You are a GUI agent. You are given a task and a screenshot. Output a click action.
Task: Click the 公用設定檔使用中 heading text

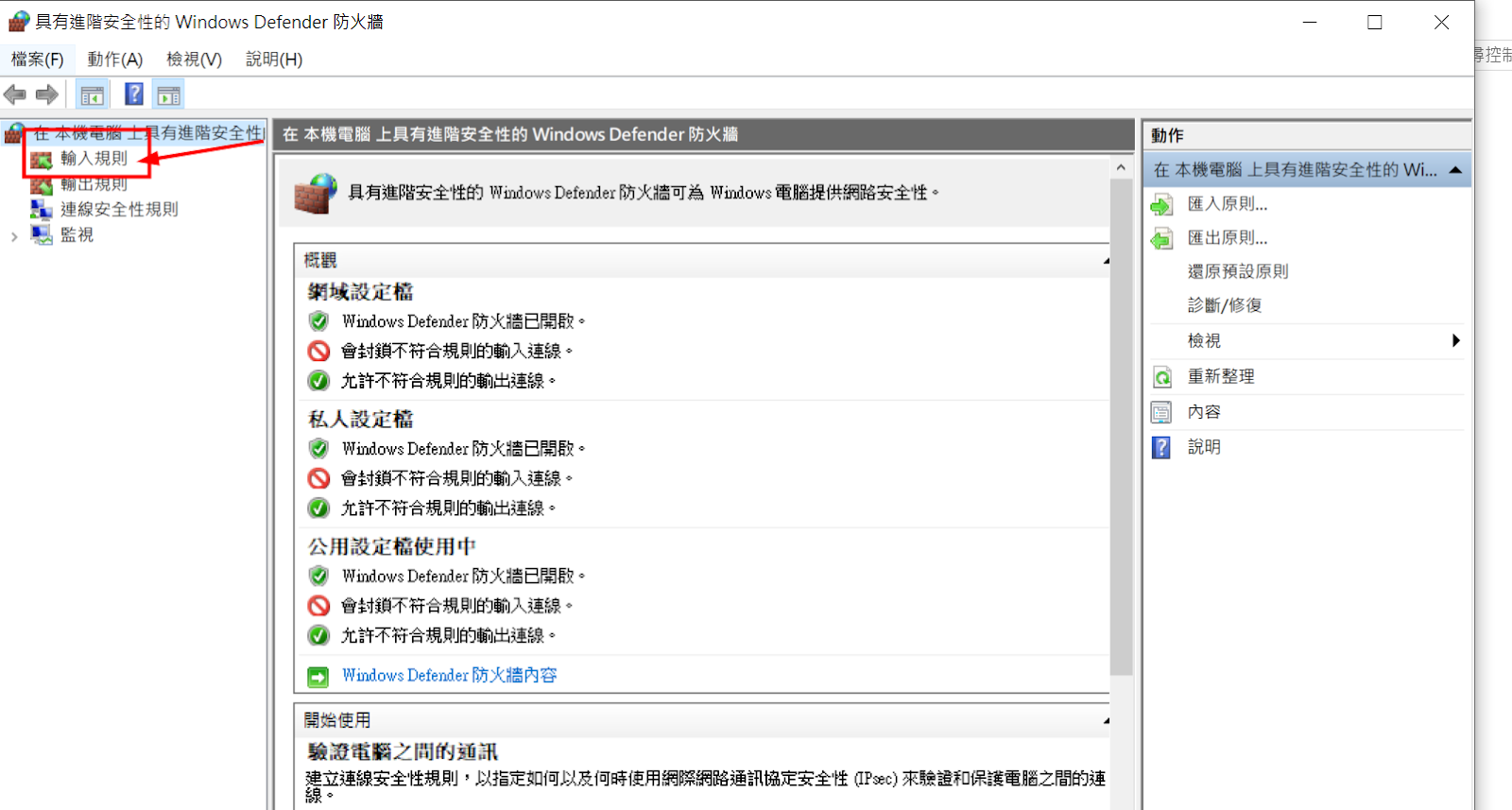[x=392, y=546]
